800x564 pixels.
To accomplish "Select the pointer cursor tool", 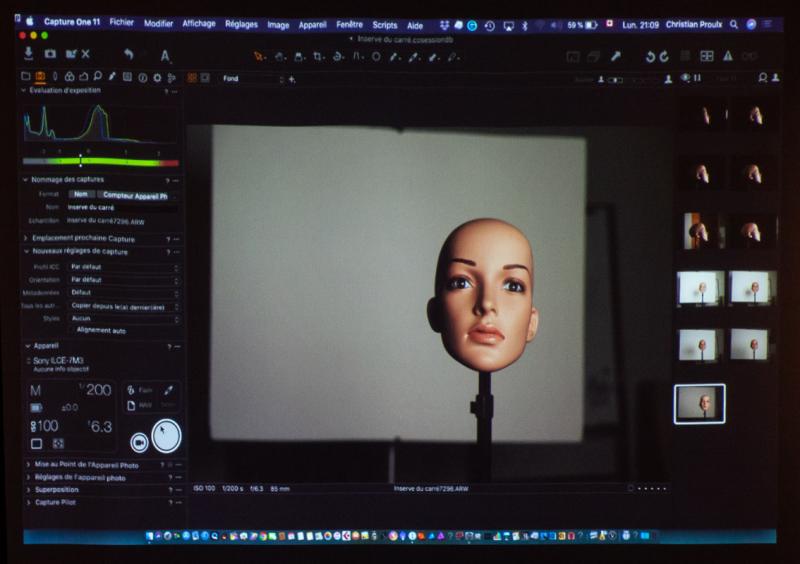I will [x=259, y=57].
